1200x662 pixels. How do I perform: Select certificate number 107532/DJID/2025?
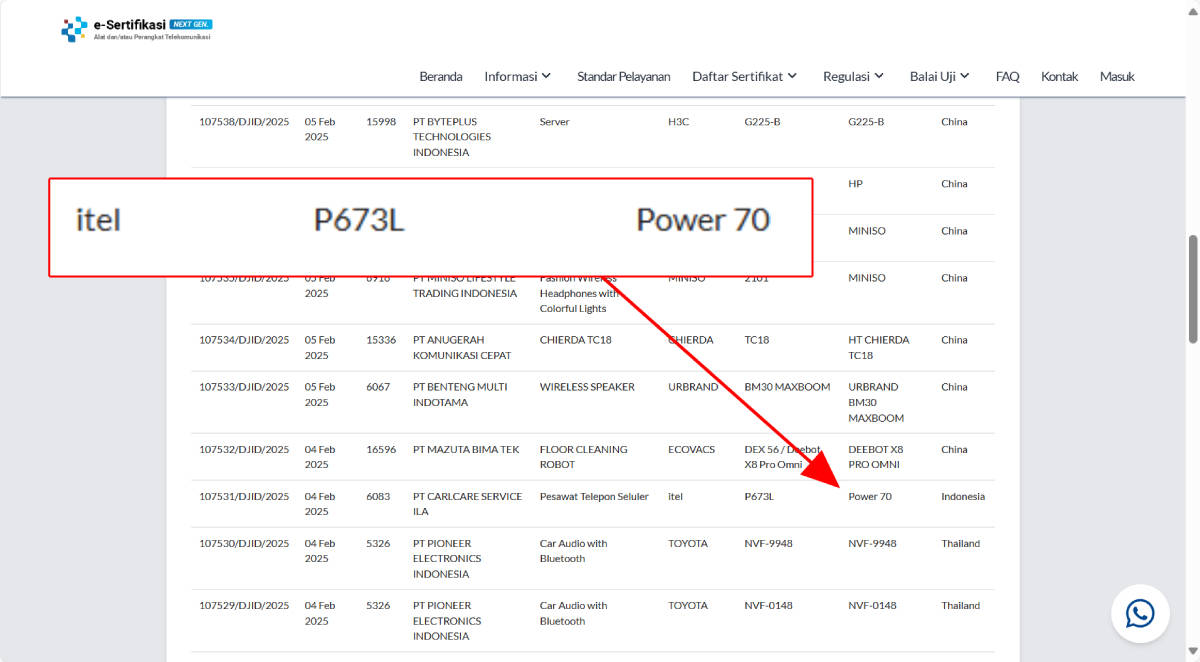coord(244,450)
